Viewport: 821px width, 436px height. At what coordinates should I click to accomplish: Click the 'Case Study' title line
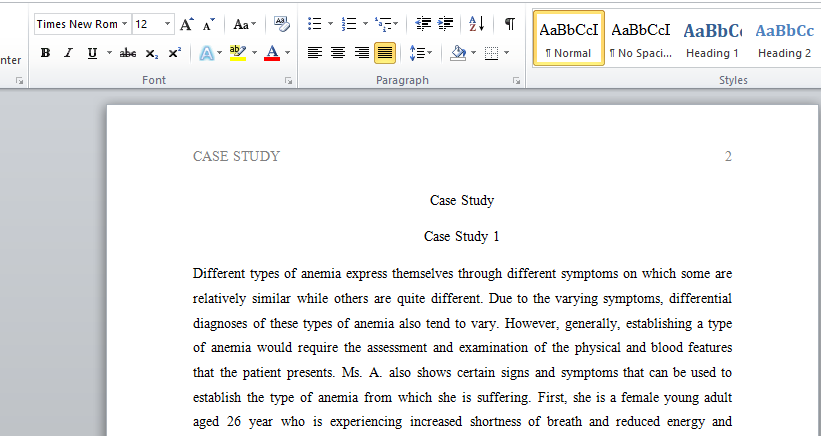tap(462, 200)
